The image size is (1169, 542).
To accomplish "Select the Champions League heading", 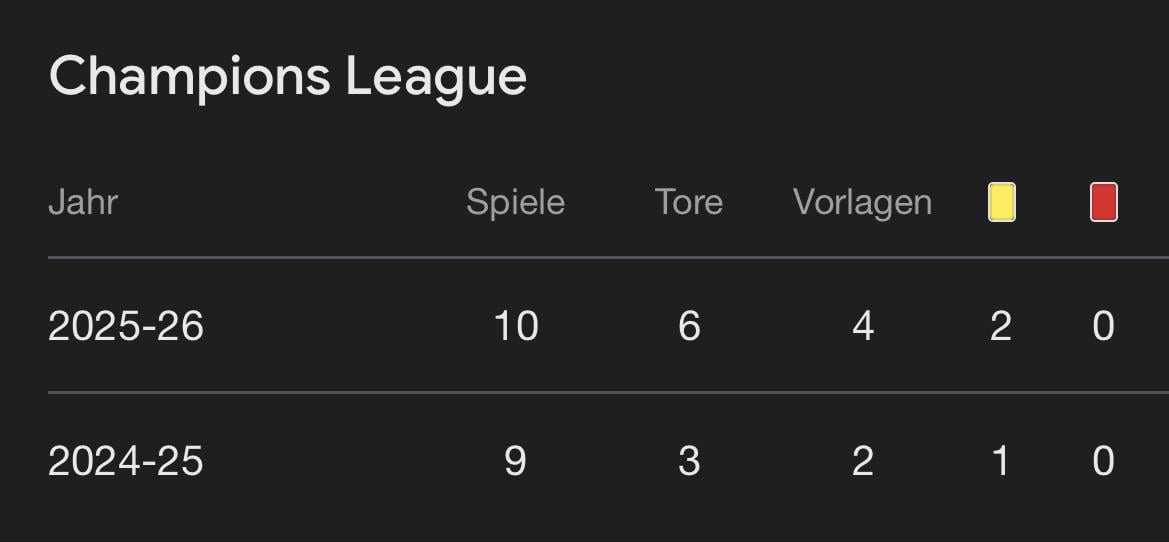I will point(288,76).
